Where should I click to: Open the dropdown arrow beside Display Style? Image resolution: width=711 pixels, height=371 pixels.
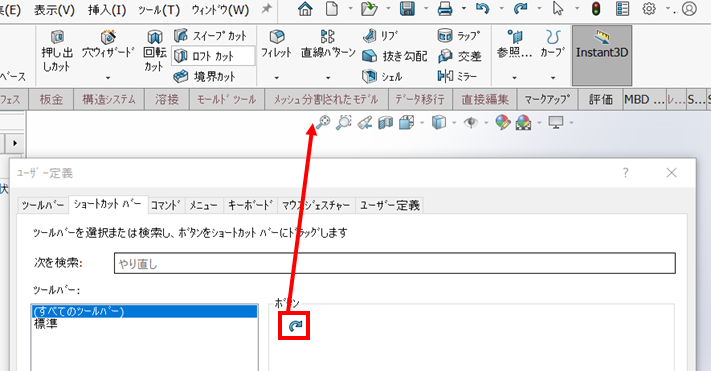point(454,122)
